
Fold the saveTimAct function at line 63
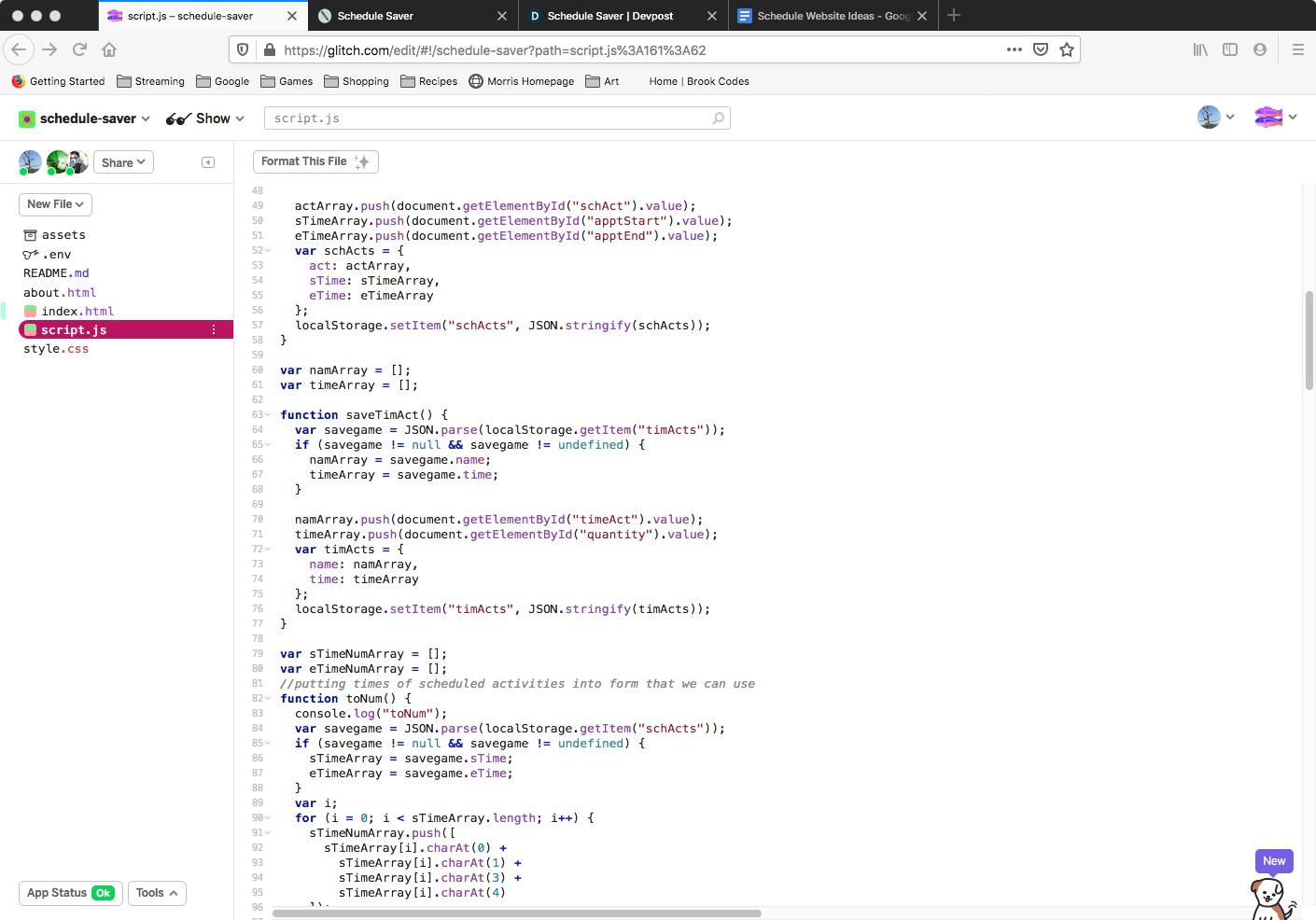(x=268, y=415)
